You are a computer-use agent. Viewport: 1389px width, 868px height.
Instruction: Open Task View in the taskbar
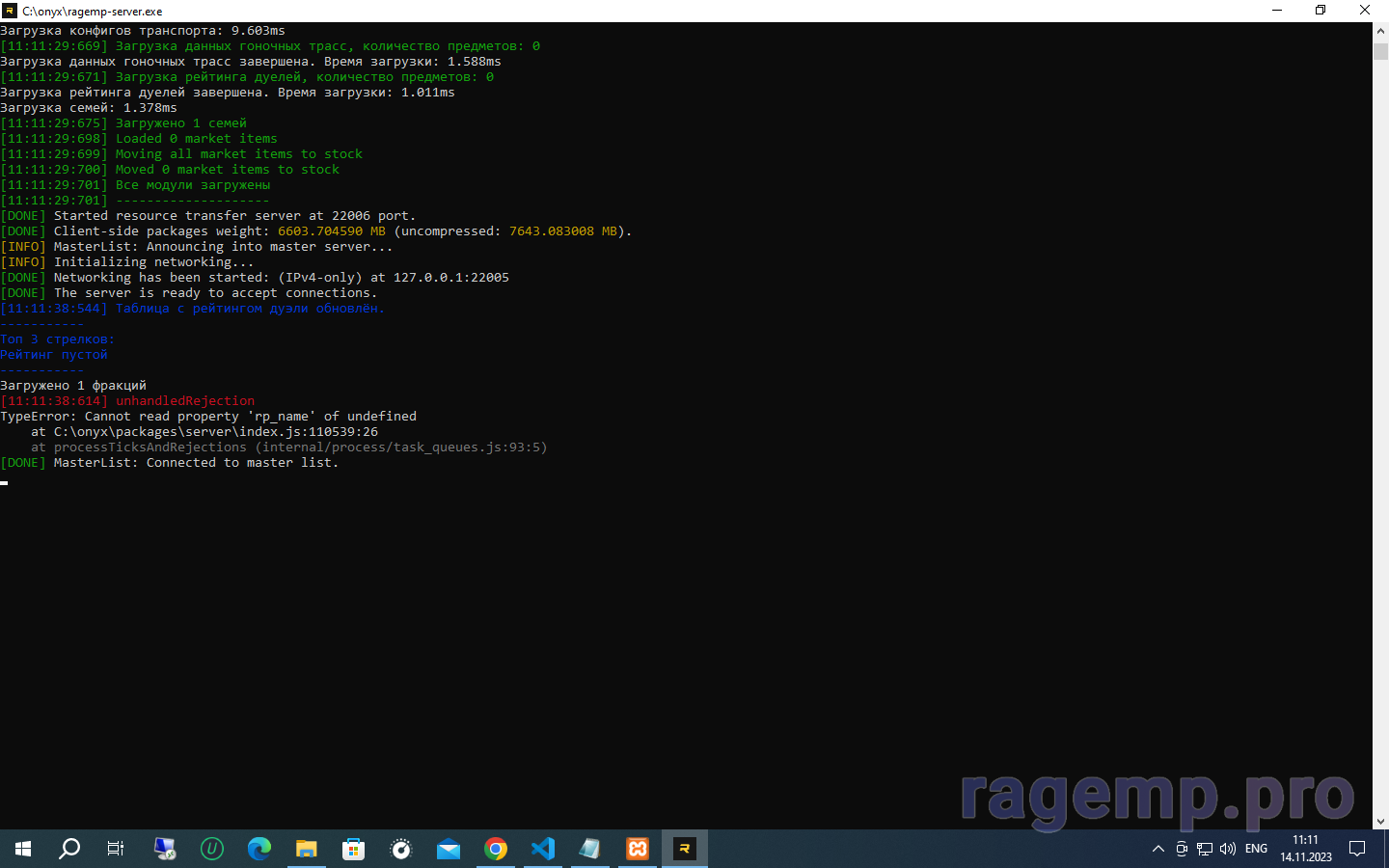[116, 849]
